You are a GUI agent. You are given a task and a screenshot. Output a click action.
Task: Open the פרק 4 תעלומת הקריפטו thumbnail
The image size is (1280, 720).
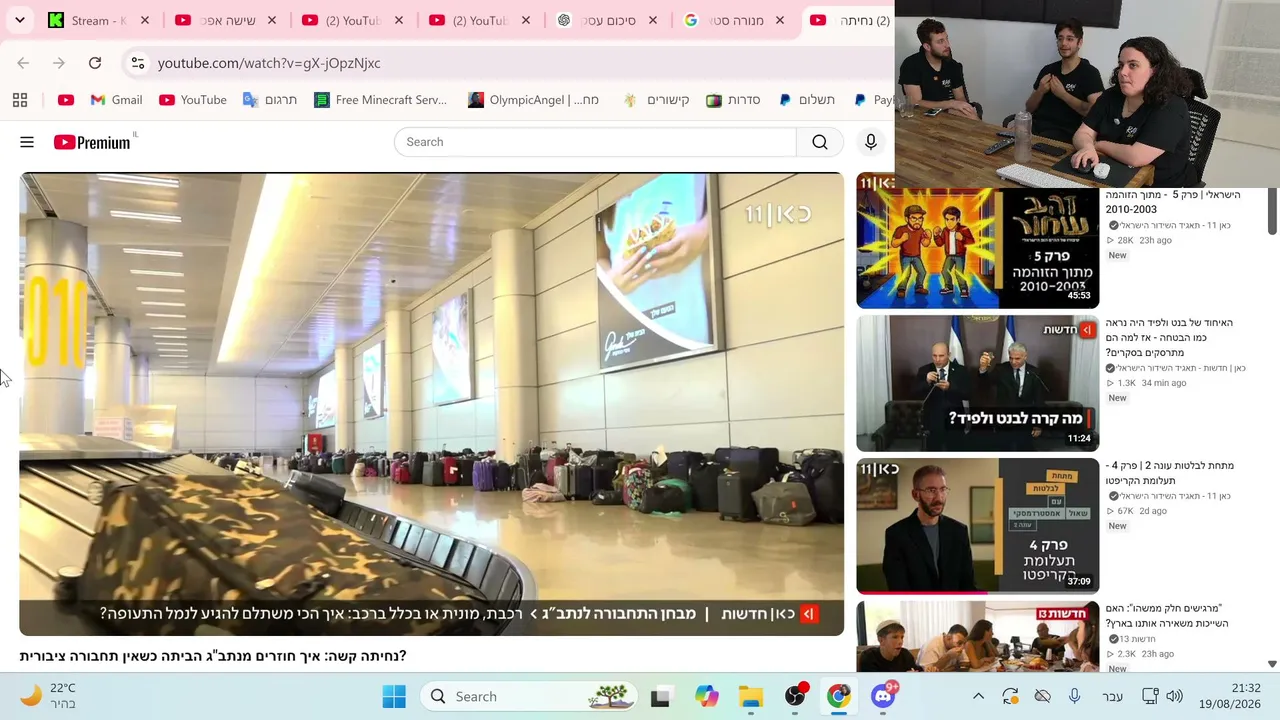(977, 526)
